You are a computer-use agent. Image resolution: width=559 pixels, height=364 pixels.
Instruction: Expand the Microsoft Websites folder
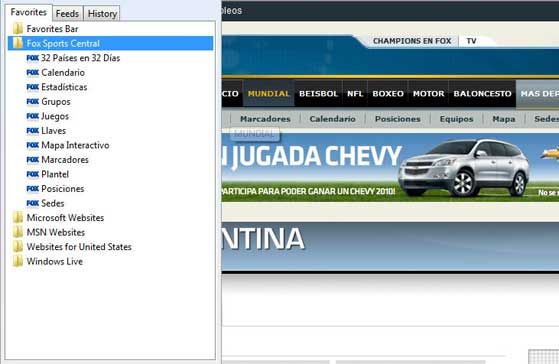(65, 218)
